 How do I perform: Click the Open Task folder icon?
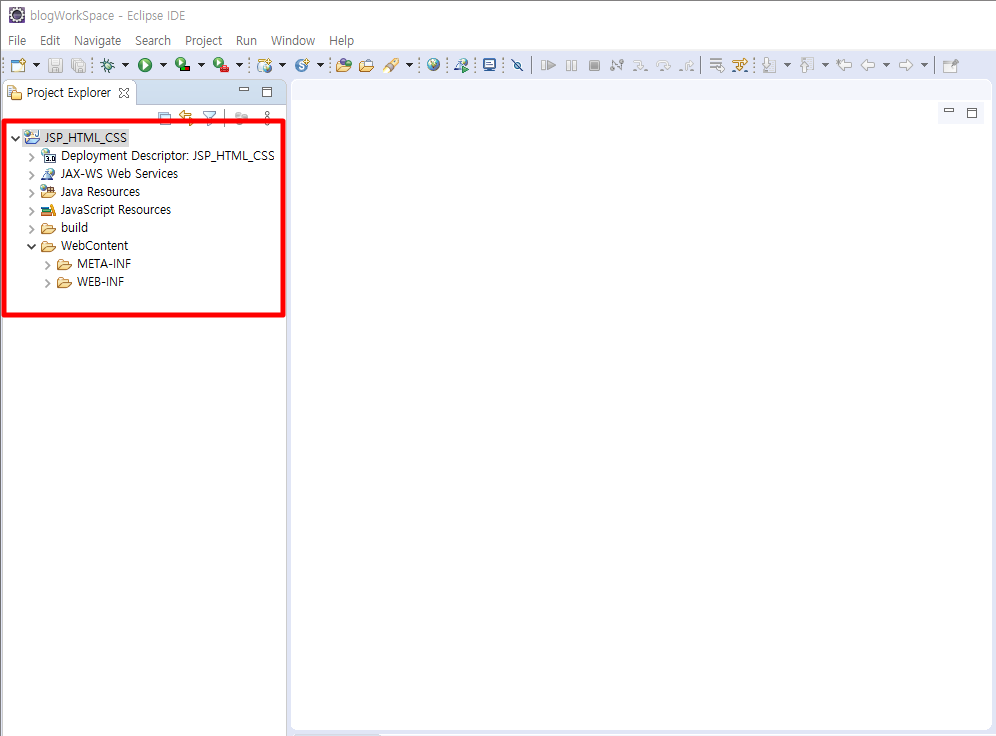click(367, 65)
